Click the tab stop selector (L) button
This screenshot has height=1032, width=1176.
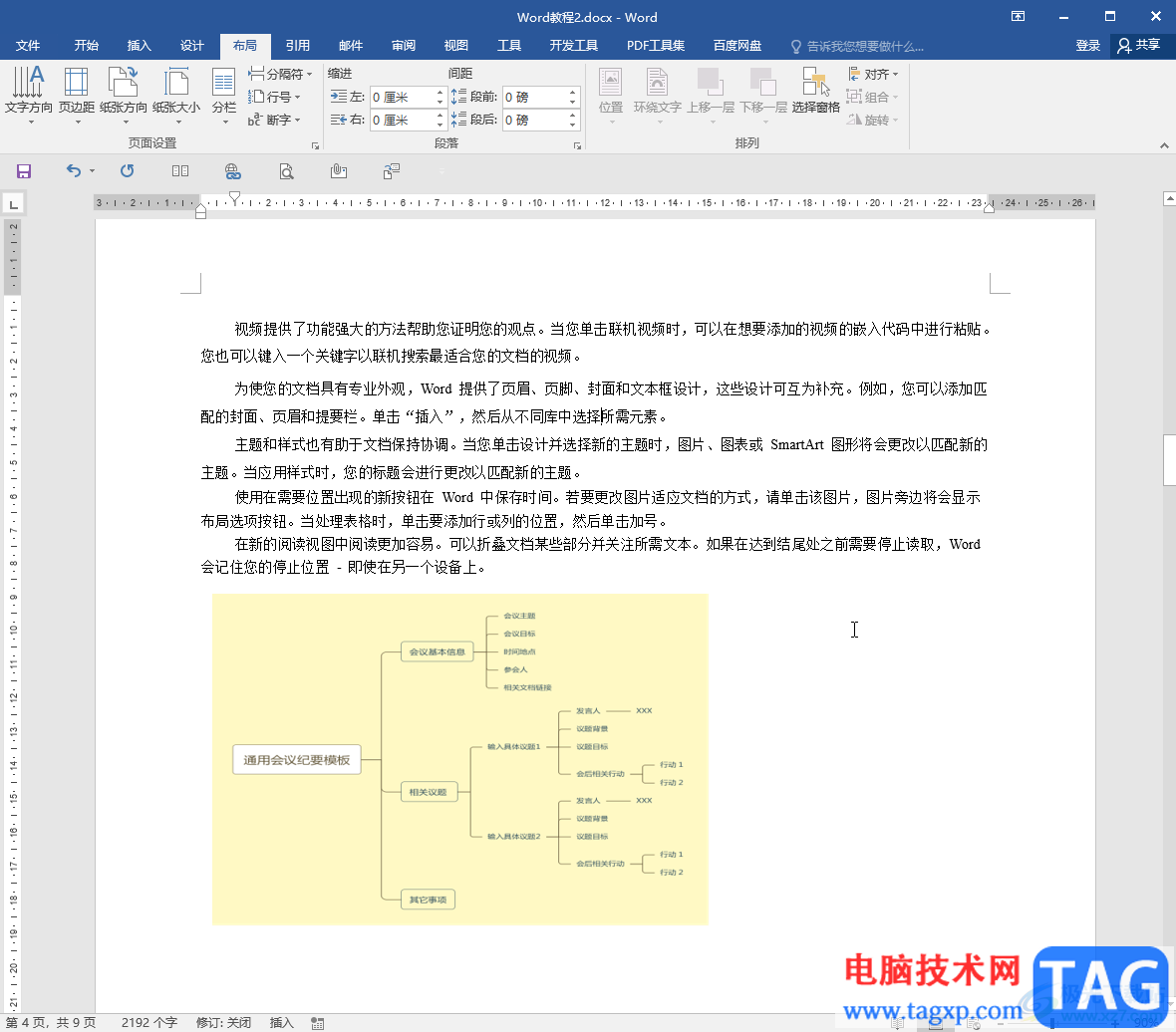pos(14,203)
